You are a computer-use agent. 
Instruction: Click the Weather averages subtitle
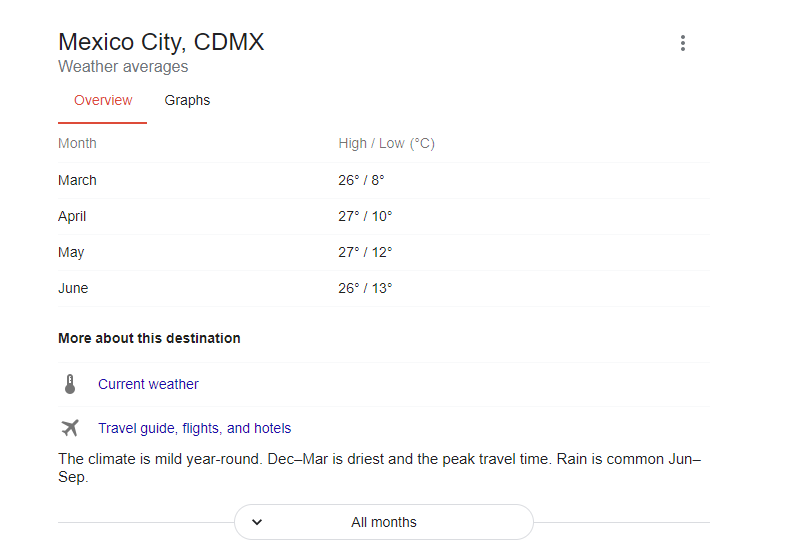123,67
